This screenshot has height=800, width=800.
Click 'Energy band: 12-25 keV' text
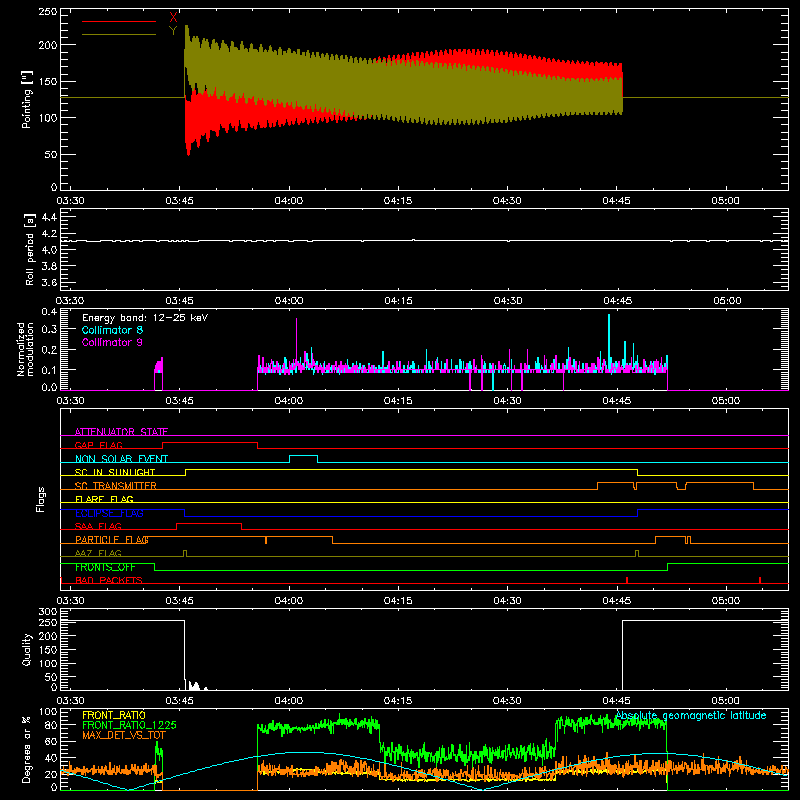145,318
